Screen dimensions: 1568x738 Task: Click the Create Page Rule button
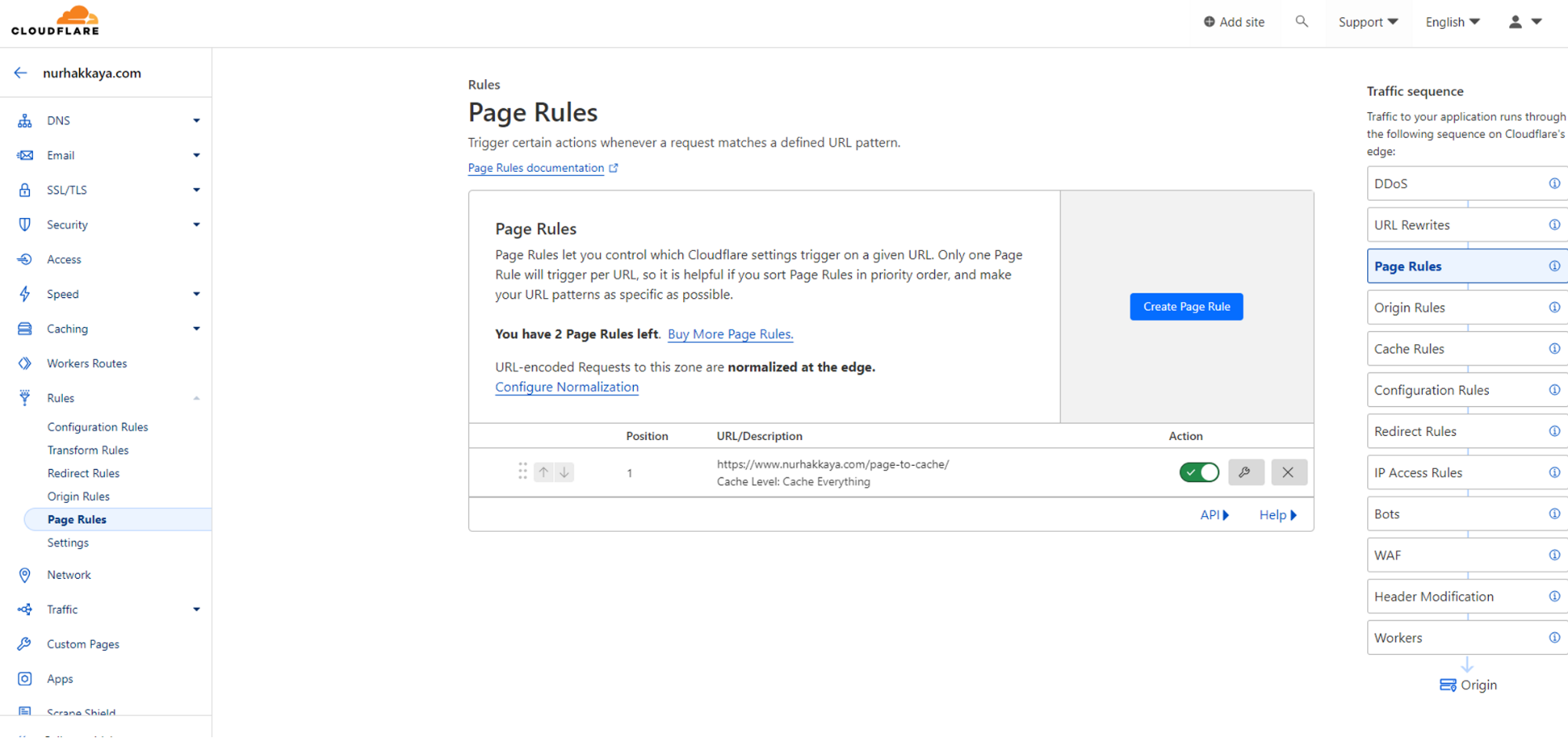1186,307
